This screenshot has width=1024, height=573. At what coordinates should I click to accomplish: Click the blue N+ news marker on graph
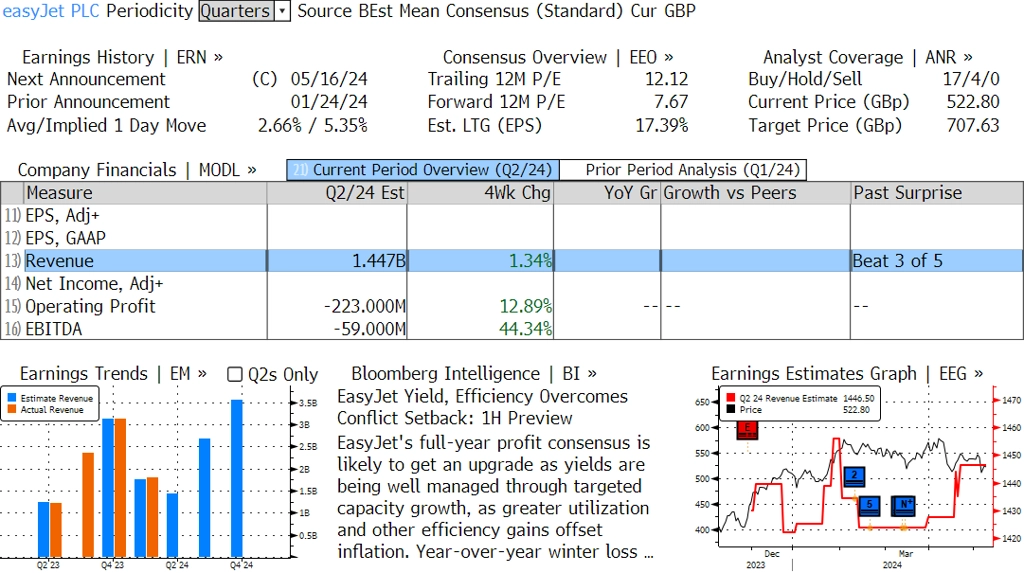(904, 506)
